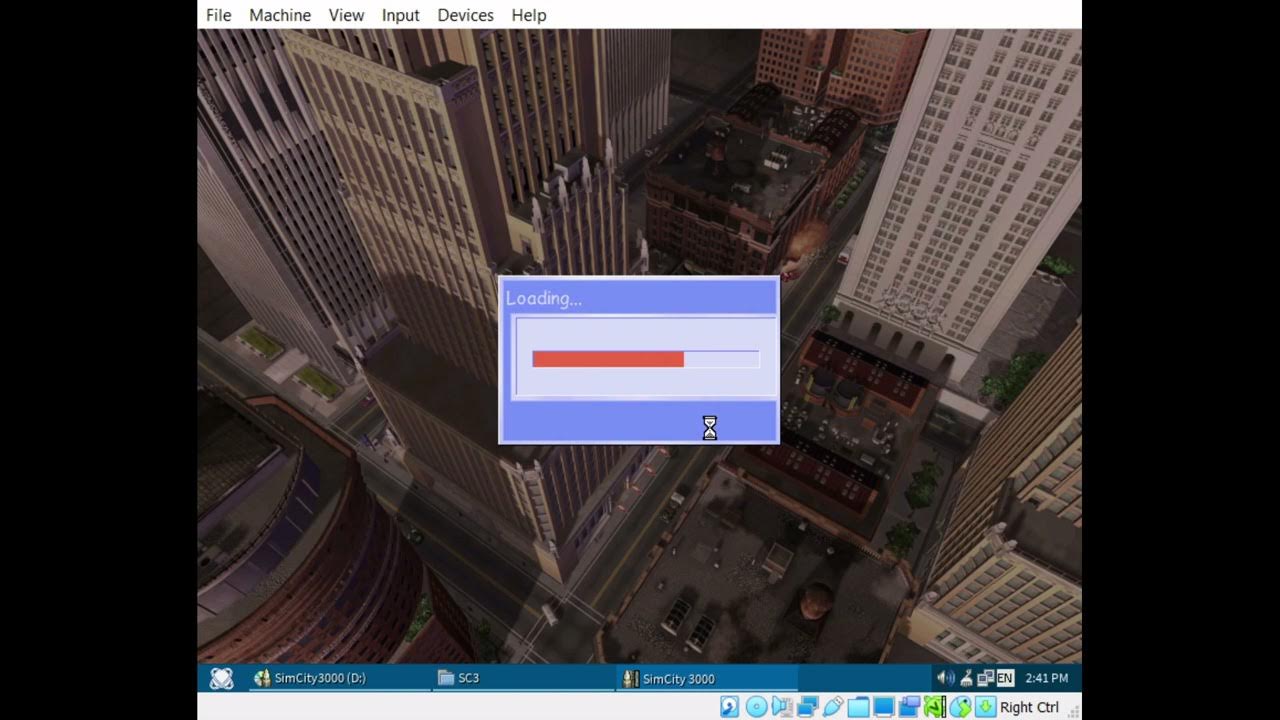The height and width of the screenshot is (720, 1280).
Task: Open the View menu
Action: (x=346, y=15)
